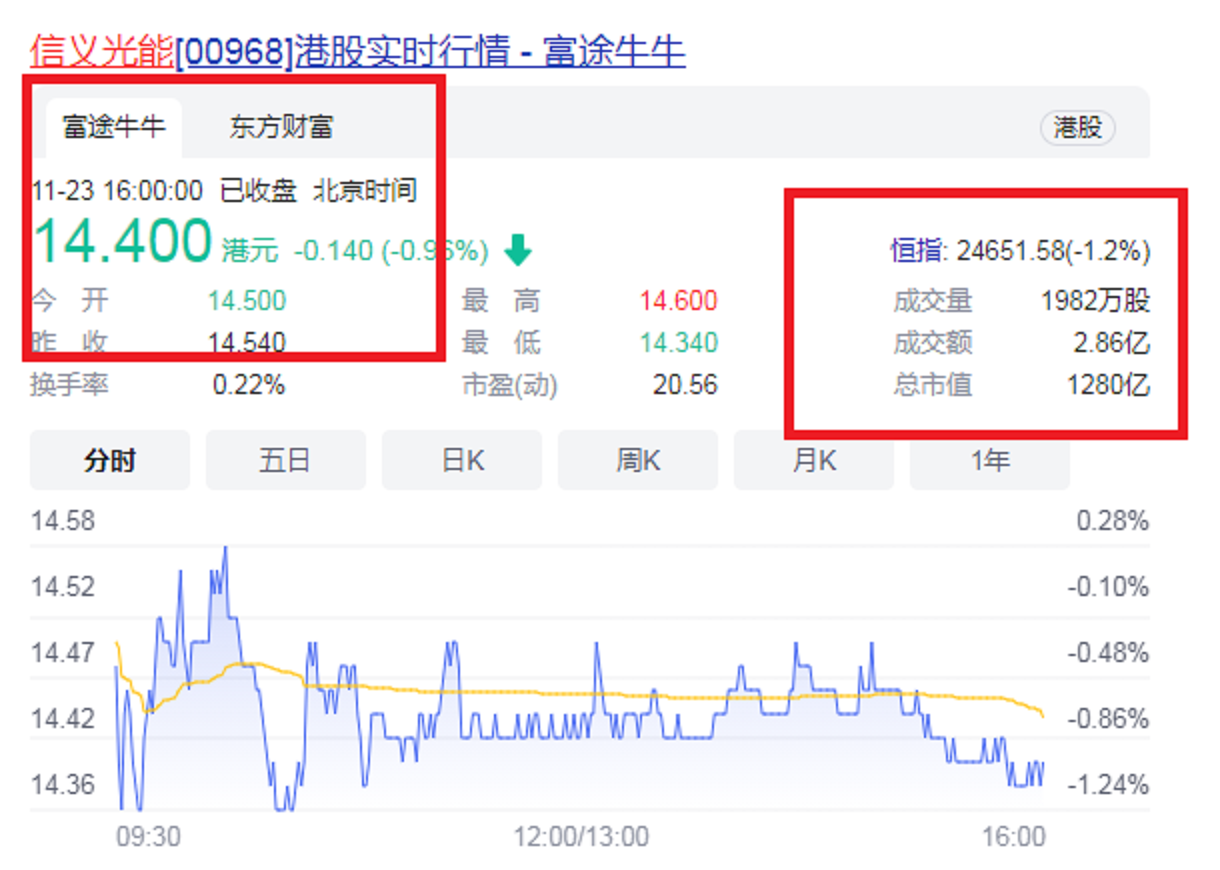Image resolution: width=1220 pixels, height=870 pixels.
Task: Click the 12:00/13:00 time axis label
Action: tap(582, 836)
